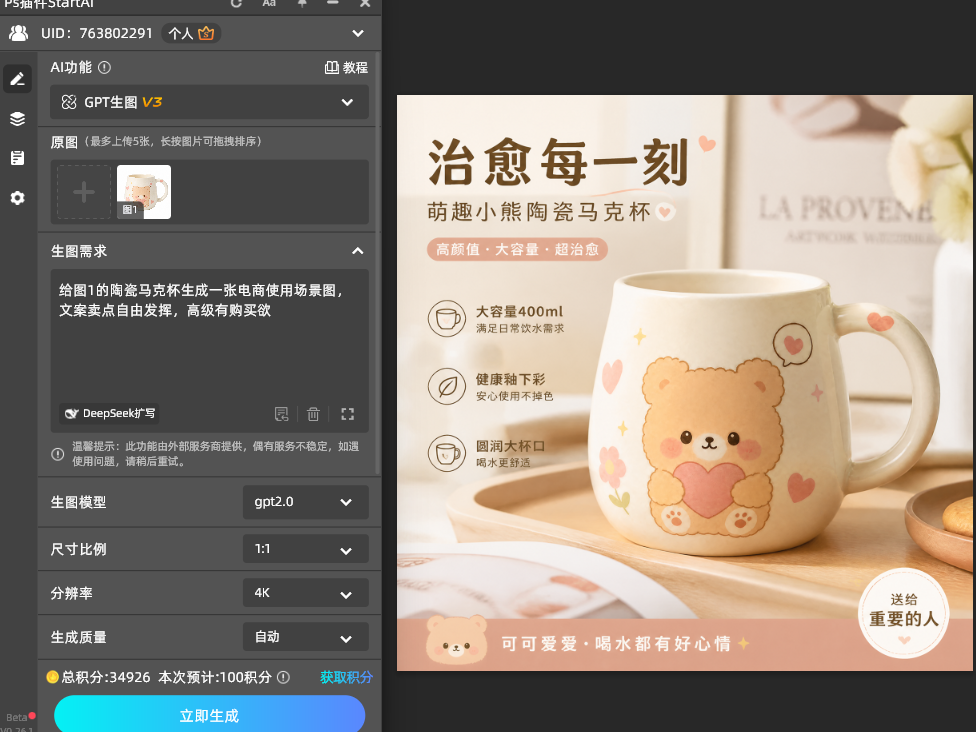Click the 分辨率 label
976x732 pixels.
pyautogui.click(x=72, y=593)
